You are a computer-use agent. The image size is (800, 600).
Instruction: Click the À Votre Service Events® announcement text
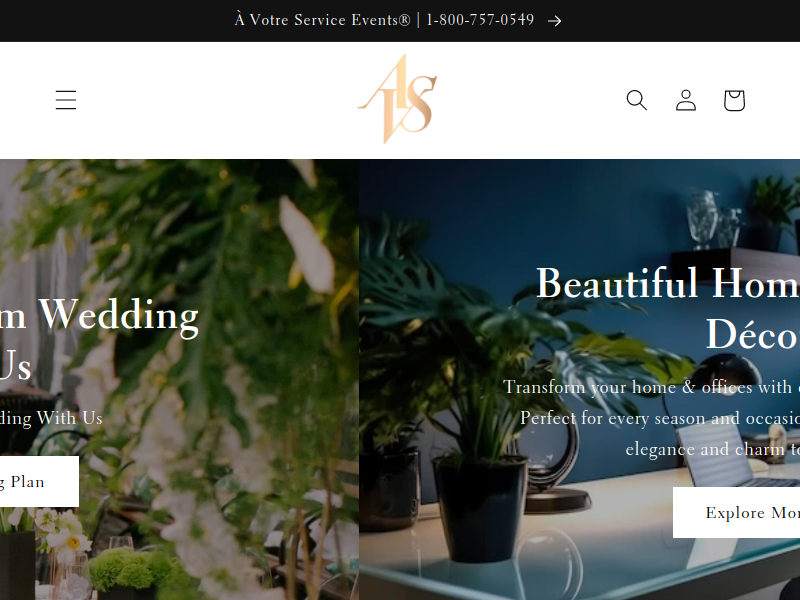(x=322, y=20)
